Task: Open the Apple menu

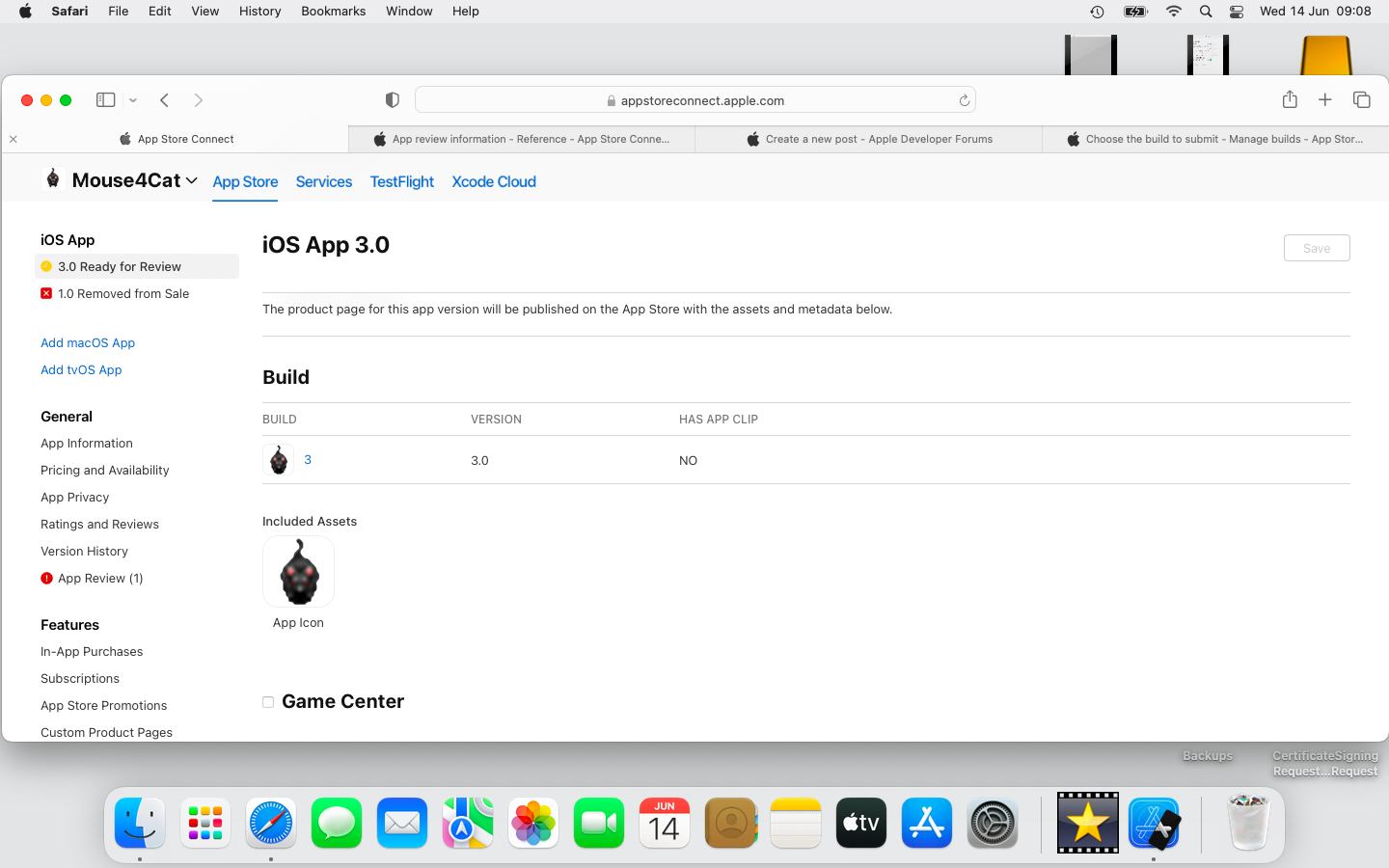Action: point(25,12)
